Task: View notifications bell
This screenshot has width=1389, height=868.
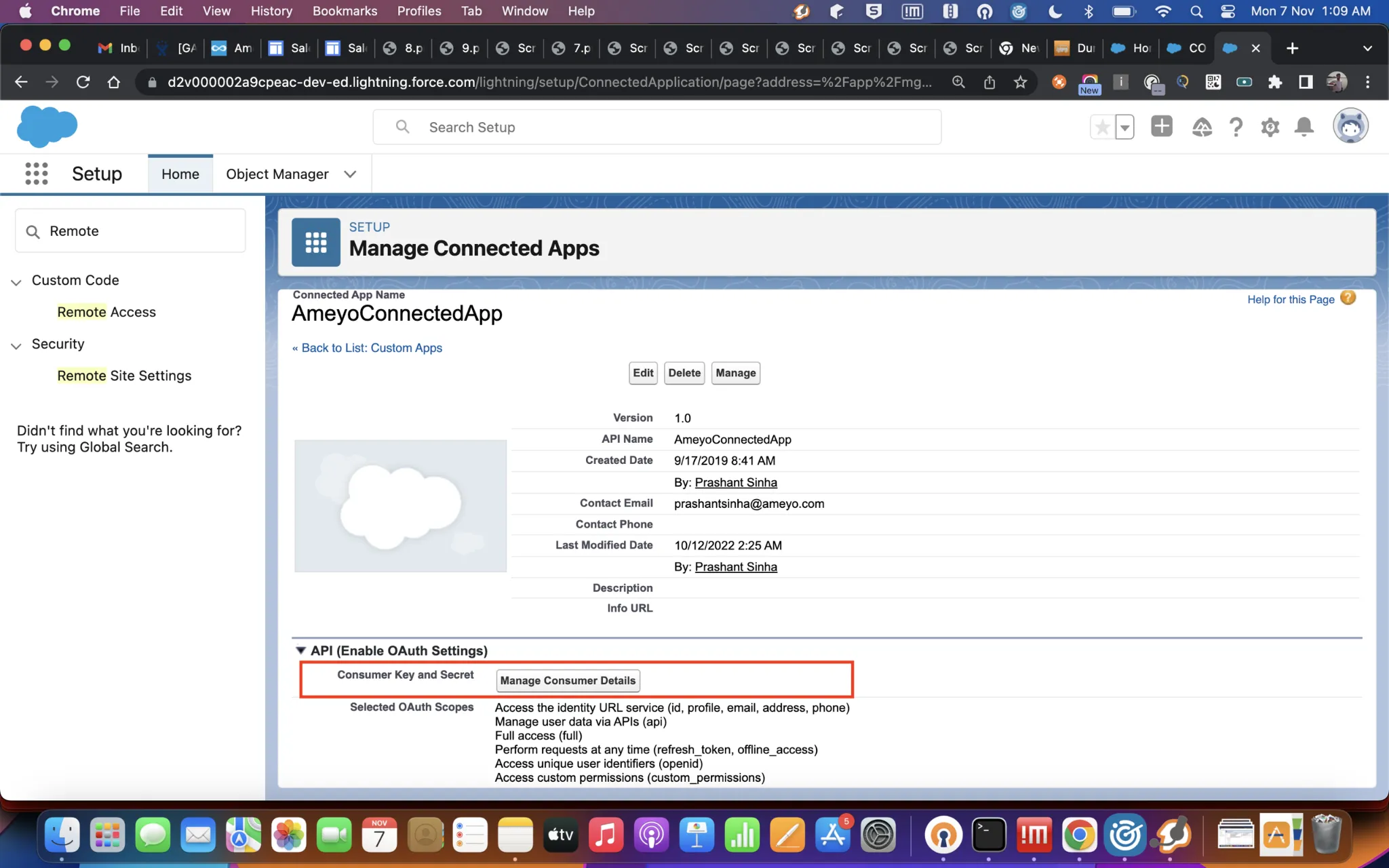Action: [1304, 127]
